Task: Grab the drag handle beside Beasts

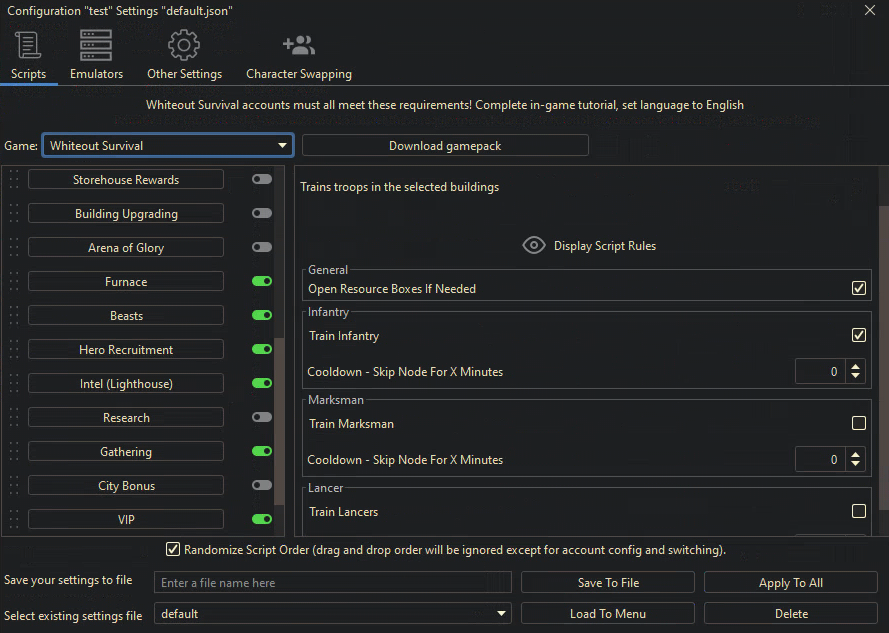Action: tap(14, 315)
